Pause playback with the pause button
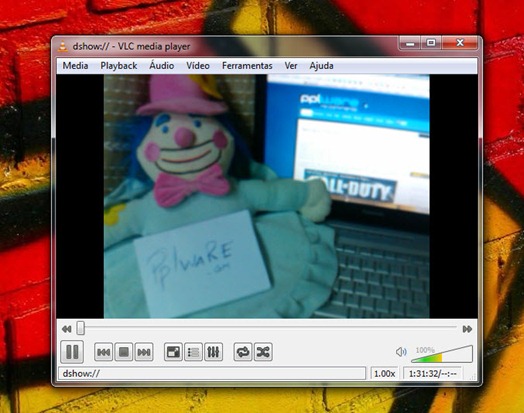The height and width of the screenshot is (413, 524). pos(72,352)
